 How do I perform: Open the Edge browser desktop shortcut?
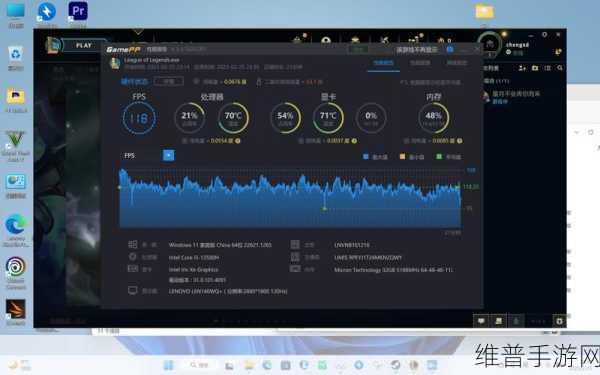click(16, 225)
